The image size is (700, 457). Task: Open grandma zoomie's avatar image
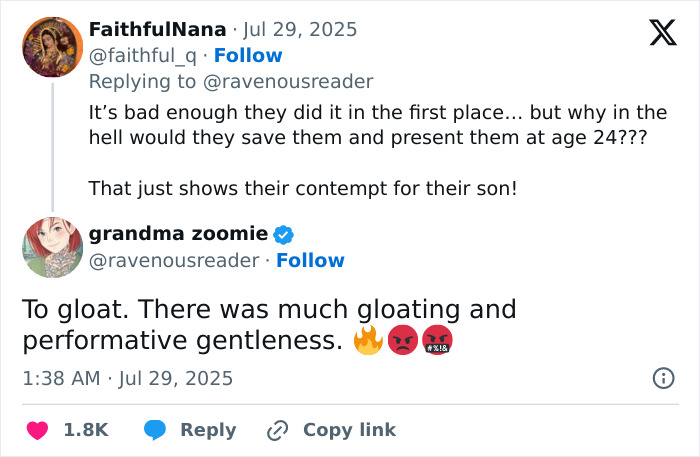[x=52, y=246]
